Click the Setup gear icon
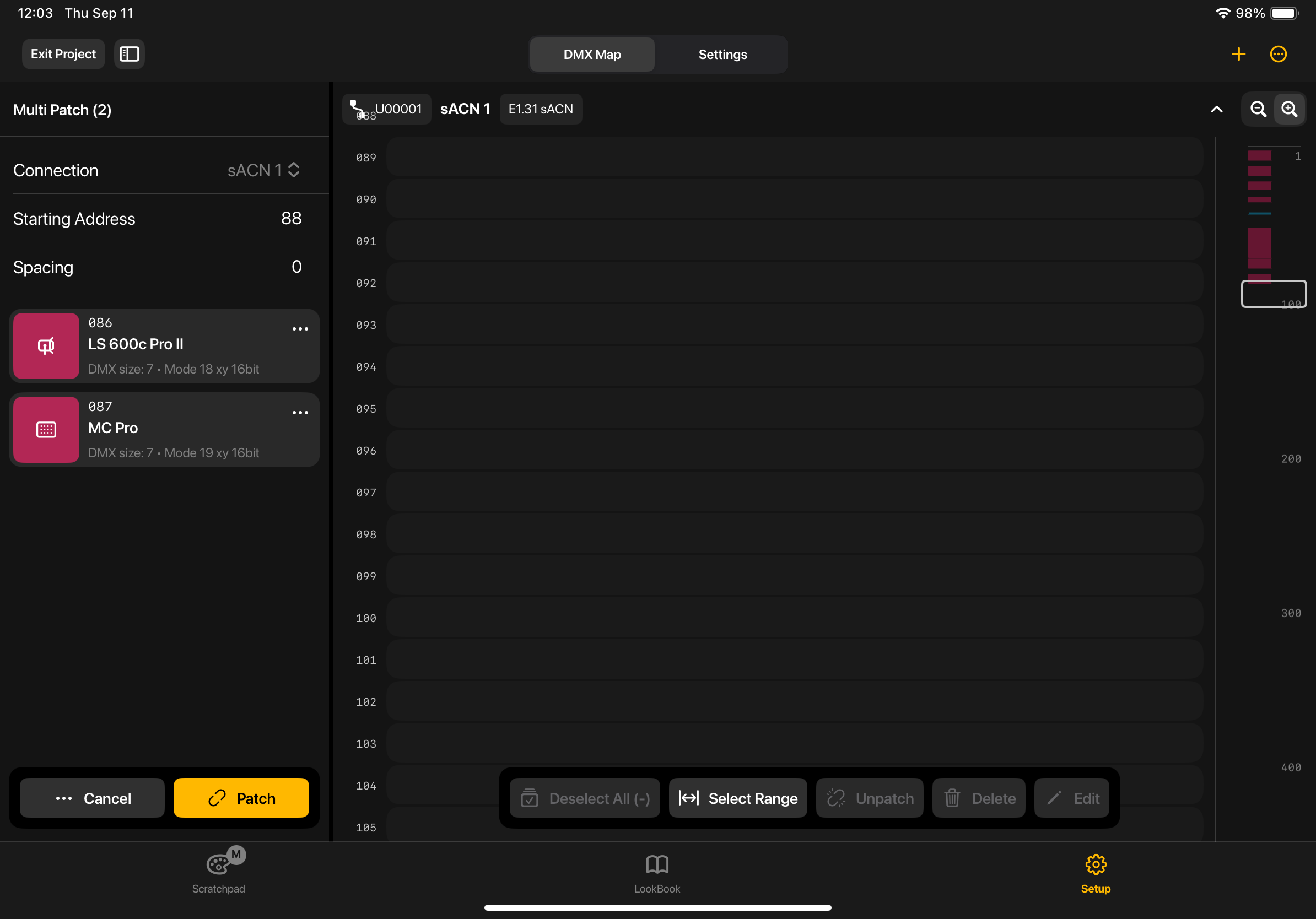Image resolution: width=1316 pixels, height=919 pixels. pyautogui.click(x=1096, y=865)
